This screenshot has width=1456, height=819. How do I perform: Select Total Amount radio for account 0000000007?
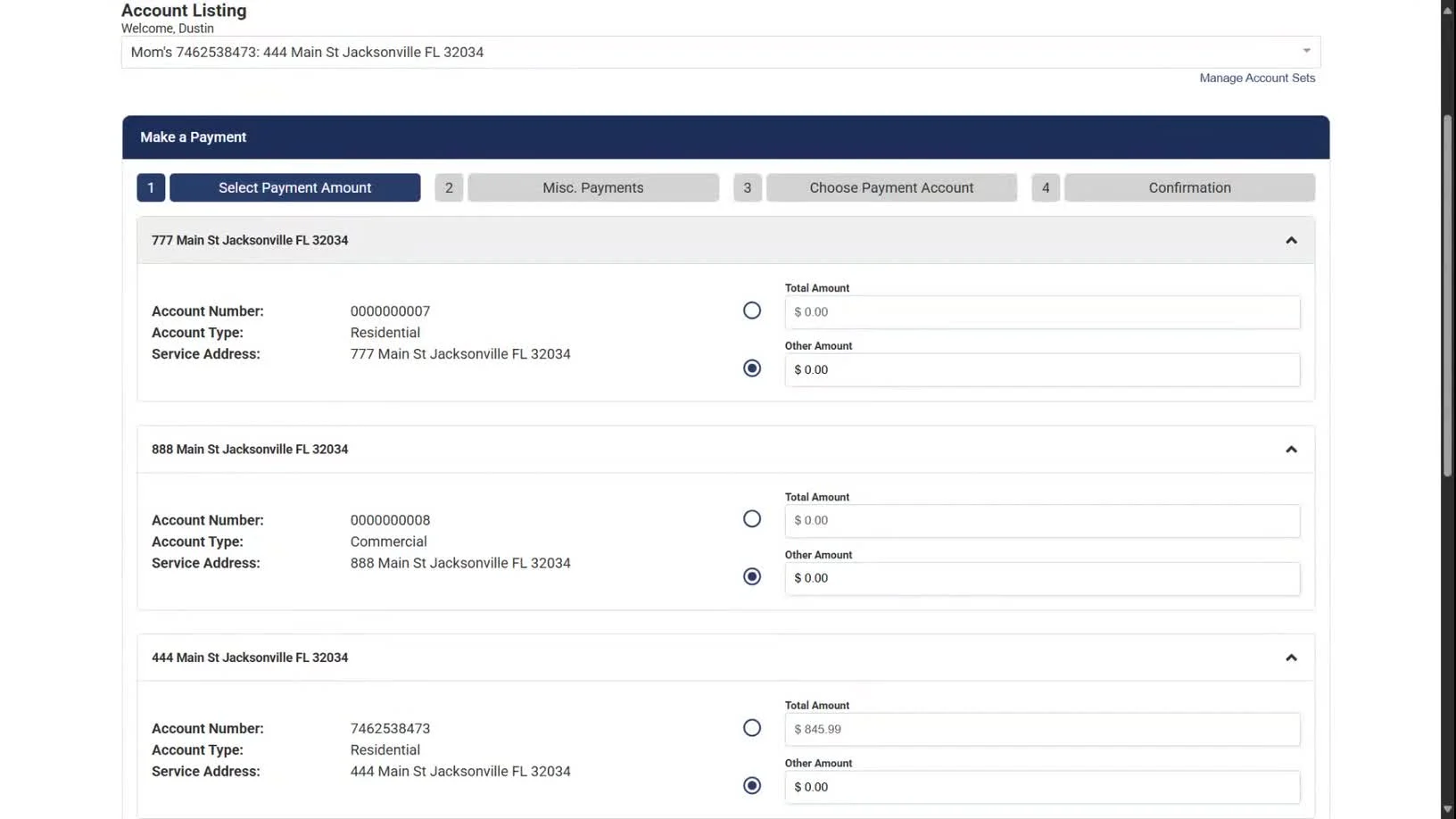tap(752, 310)
